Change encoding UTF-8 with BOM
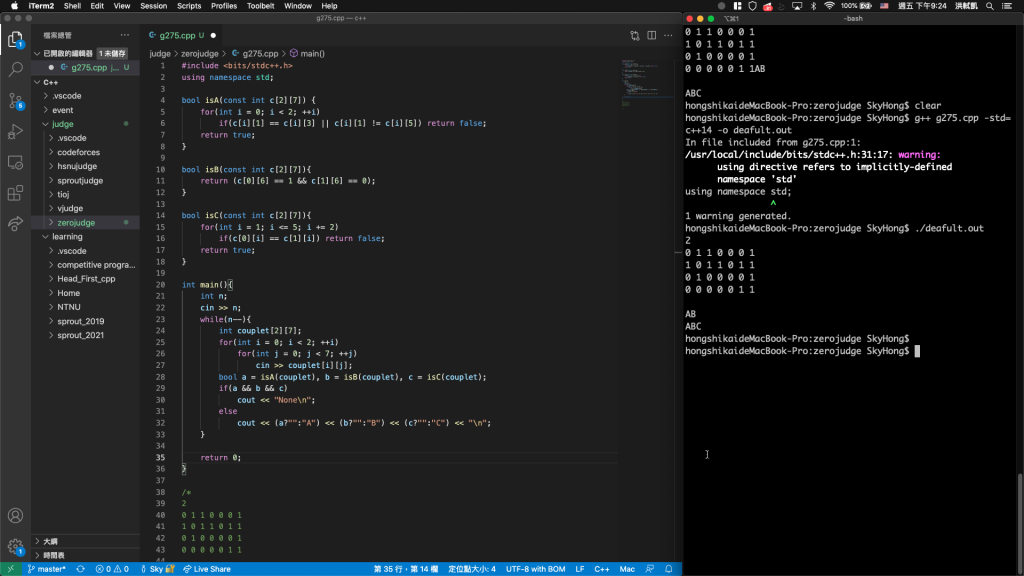The width and height of the screenshot is (1024, 576). (x=536, y=569)
